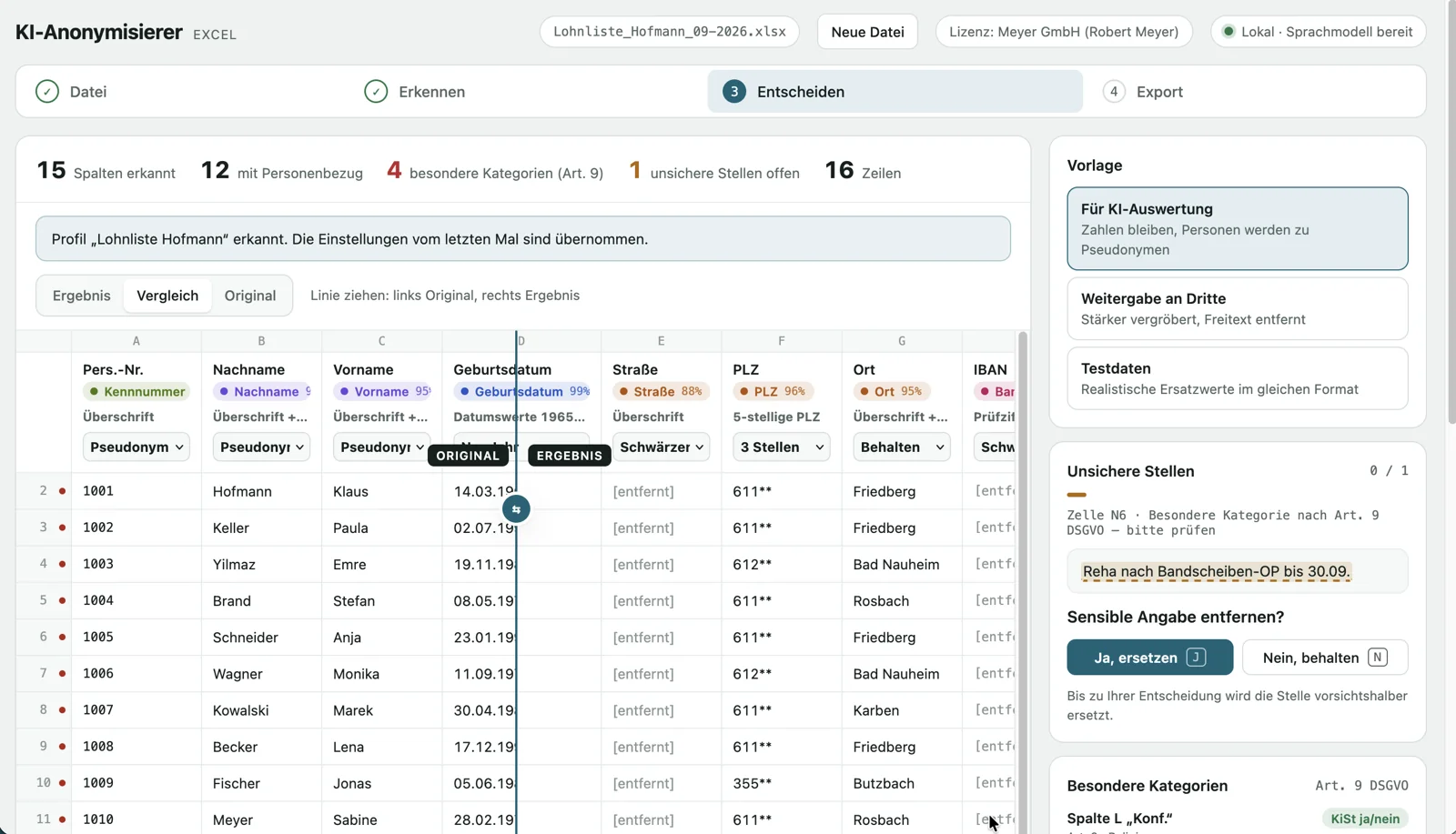1456x834 pixels.
Task: Click Nein, behalten button
Action: 1325,658
